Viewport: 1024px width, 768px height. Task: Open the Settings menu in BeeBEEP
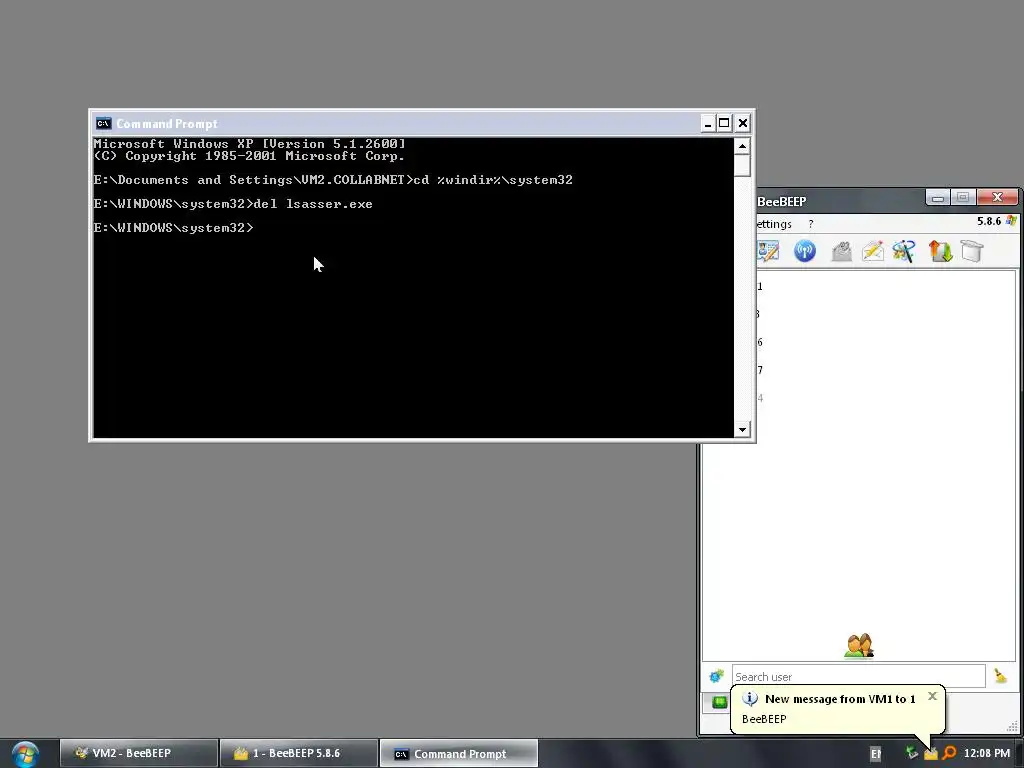coord(775,224)
